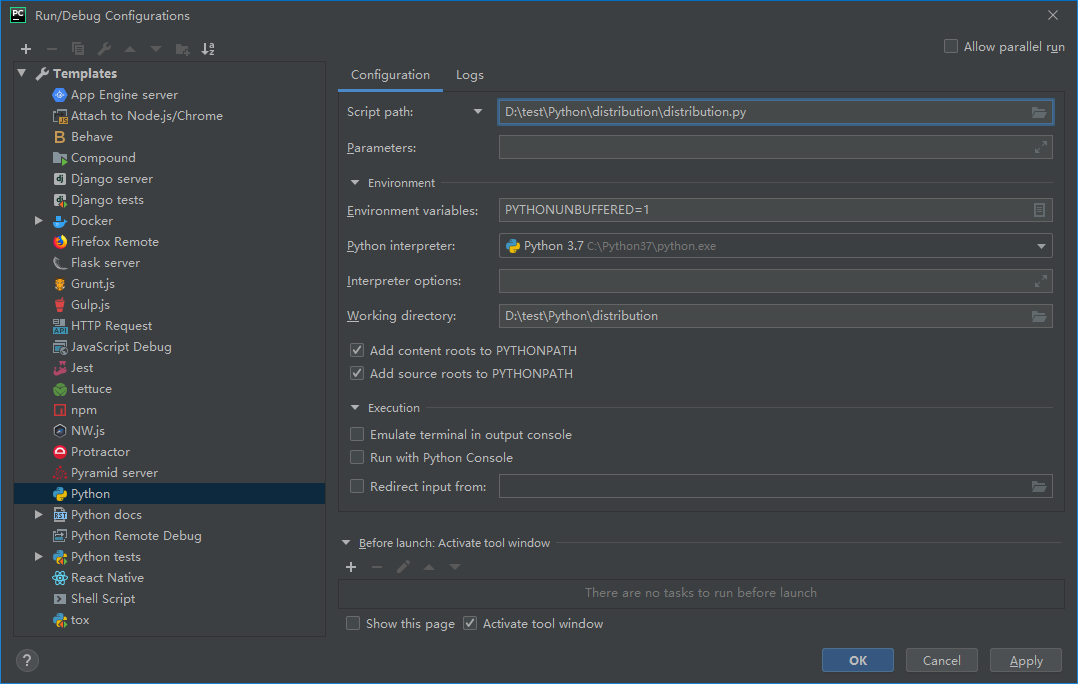Expand the Parameters field icon
Viewport: 1078px width, 684px height.
[x=1040, y=148]
